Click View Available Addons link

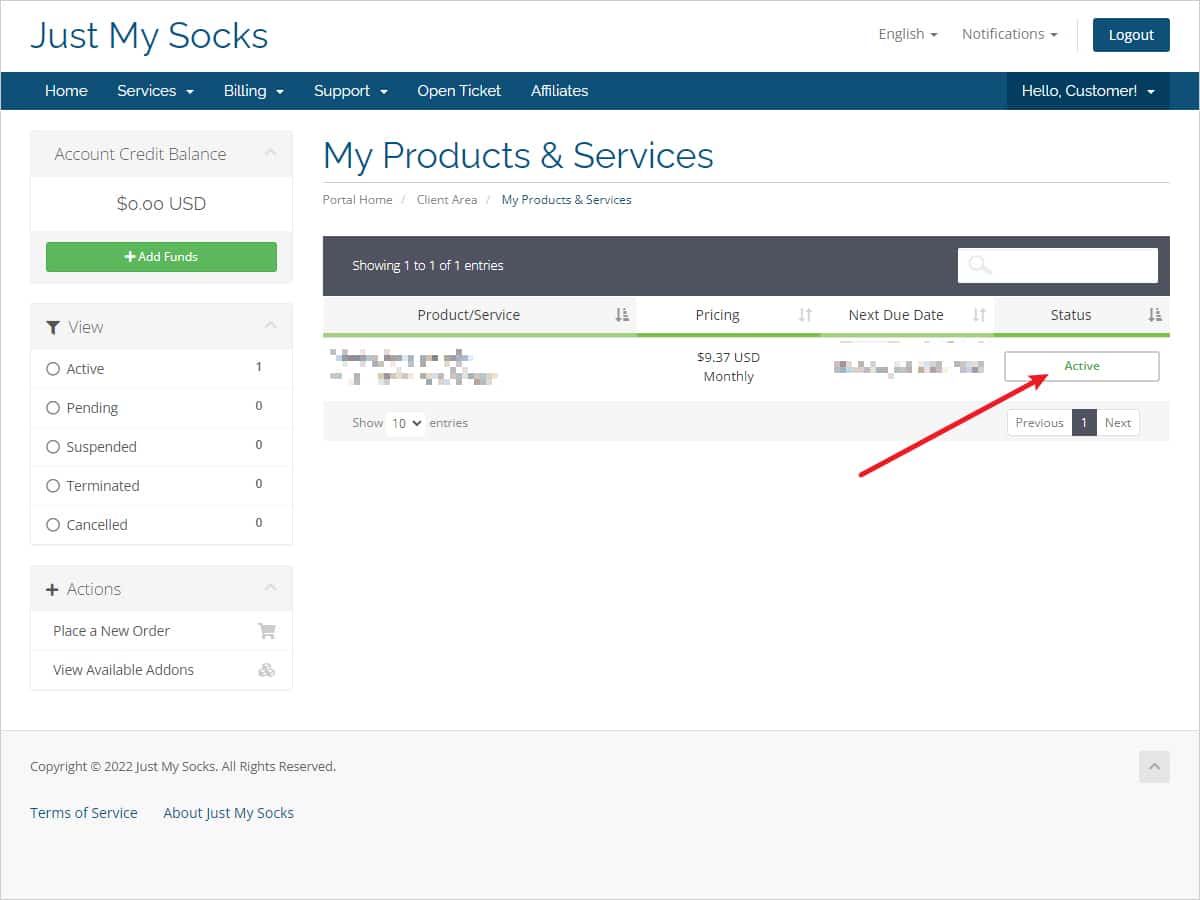tap(123, 670)
